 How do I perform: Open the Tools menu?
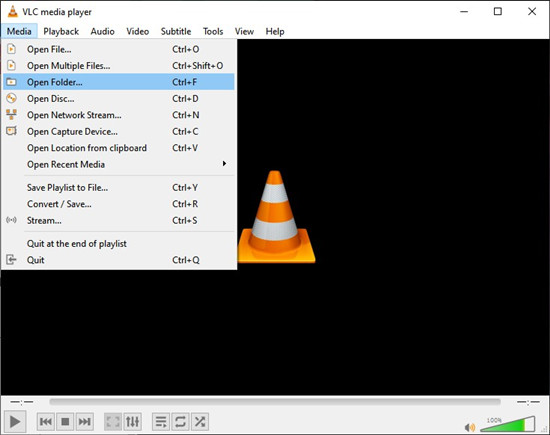[x=213, y=31]
